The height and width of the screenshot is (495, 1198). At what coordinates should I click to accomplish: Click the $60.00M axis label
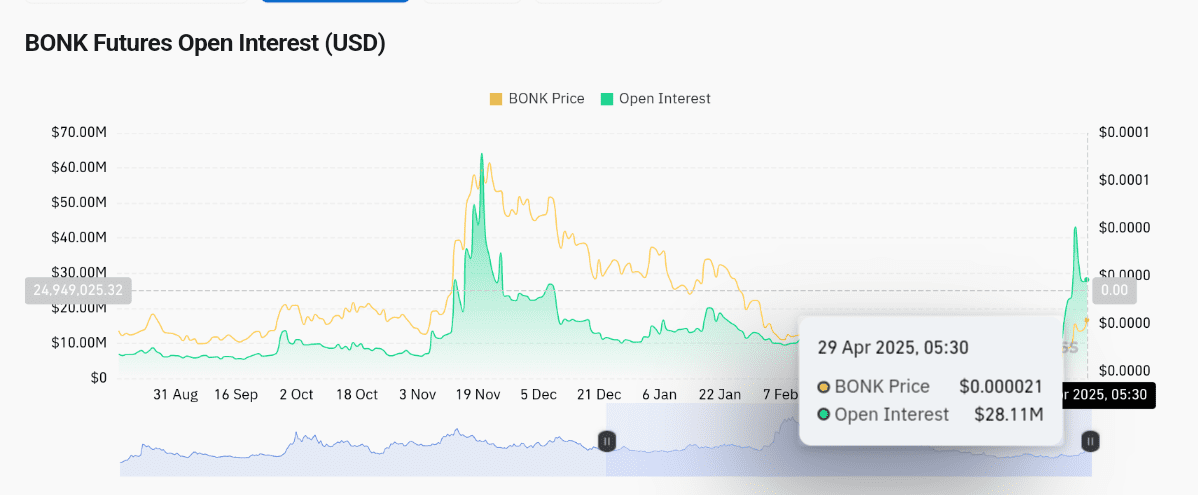pyautogui.click(x=79, y=168)
